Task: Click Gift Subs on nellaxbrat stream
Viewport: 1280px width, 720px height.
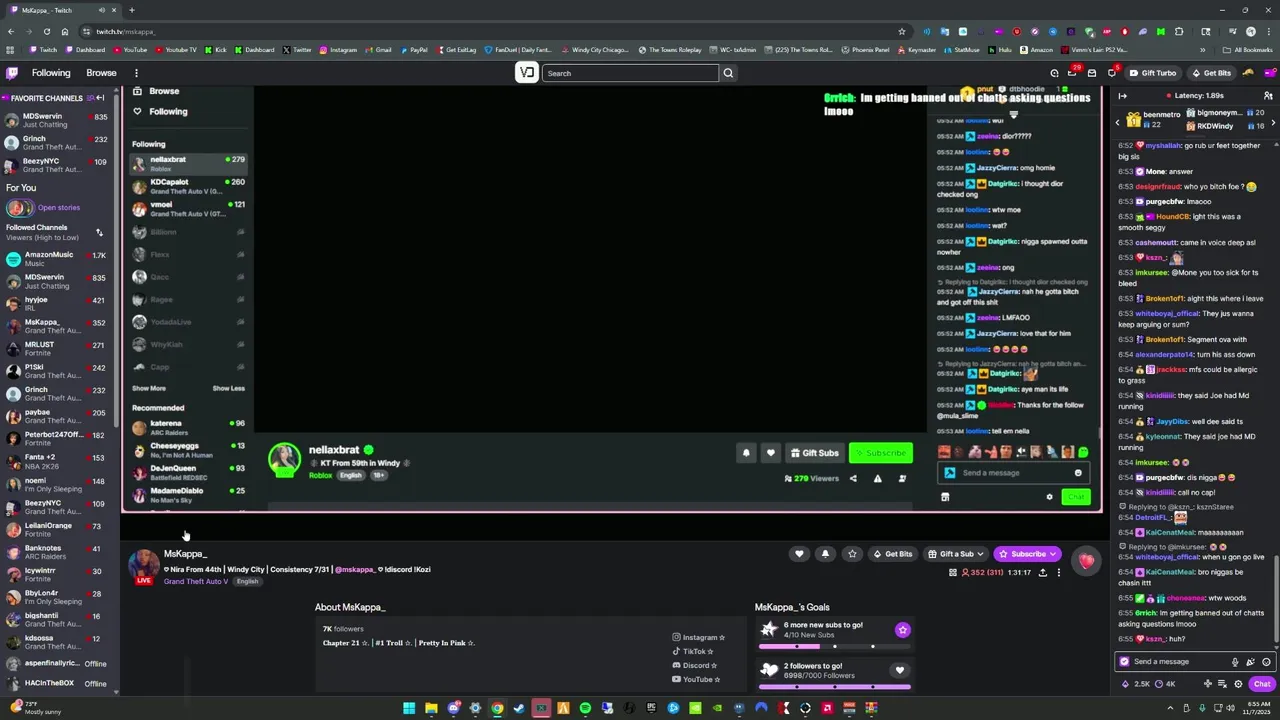Action: (x=815, y=453)
